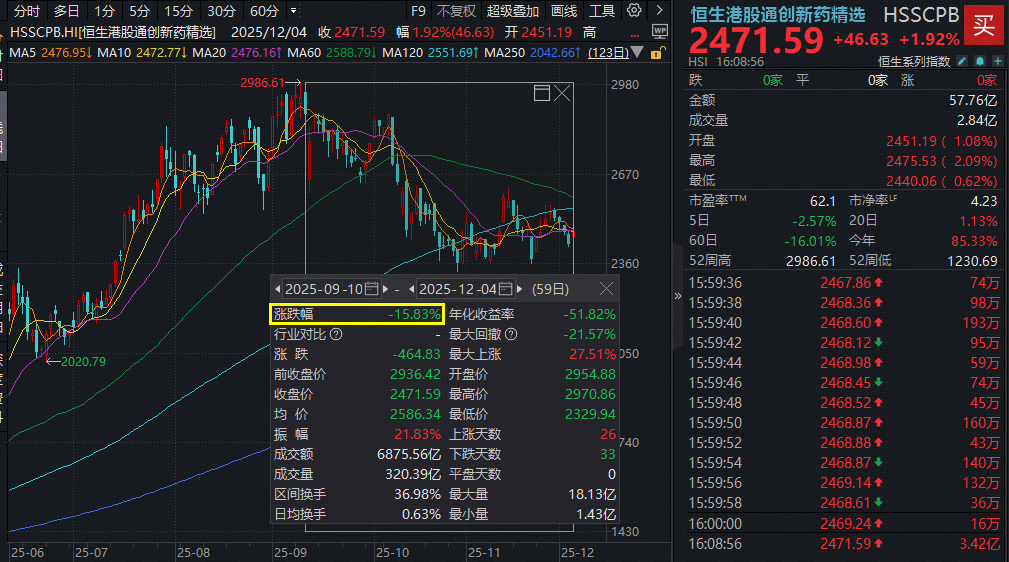Select the 30分 timeframe

(x=221, y=11)
